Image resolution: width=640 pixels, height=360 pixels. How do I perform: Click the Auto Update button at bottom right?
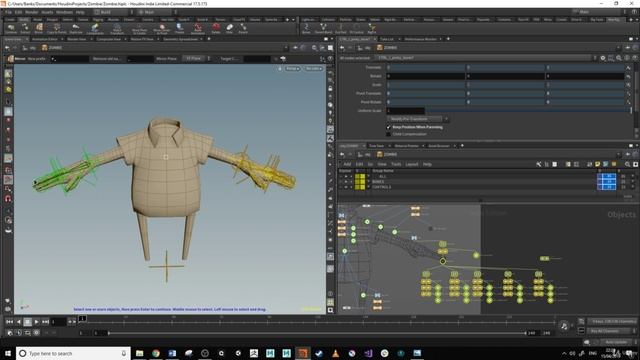coord(616,342)
